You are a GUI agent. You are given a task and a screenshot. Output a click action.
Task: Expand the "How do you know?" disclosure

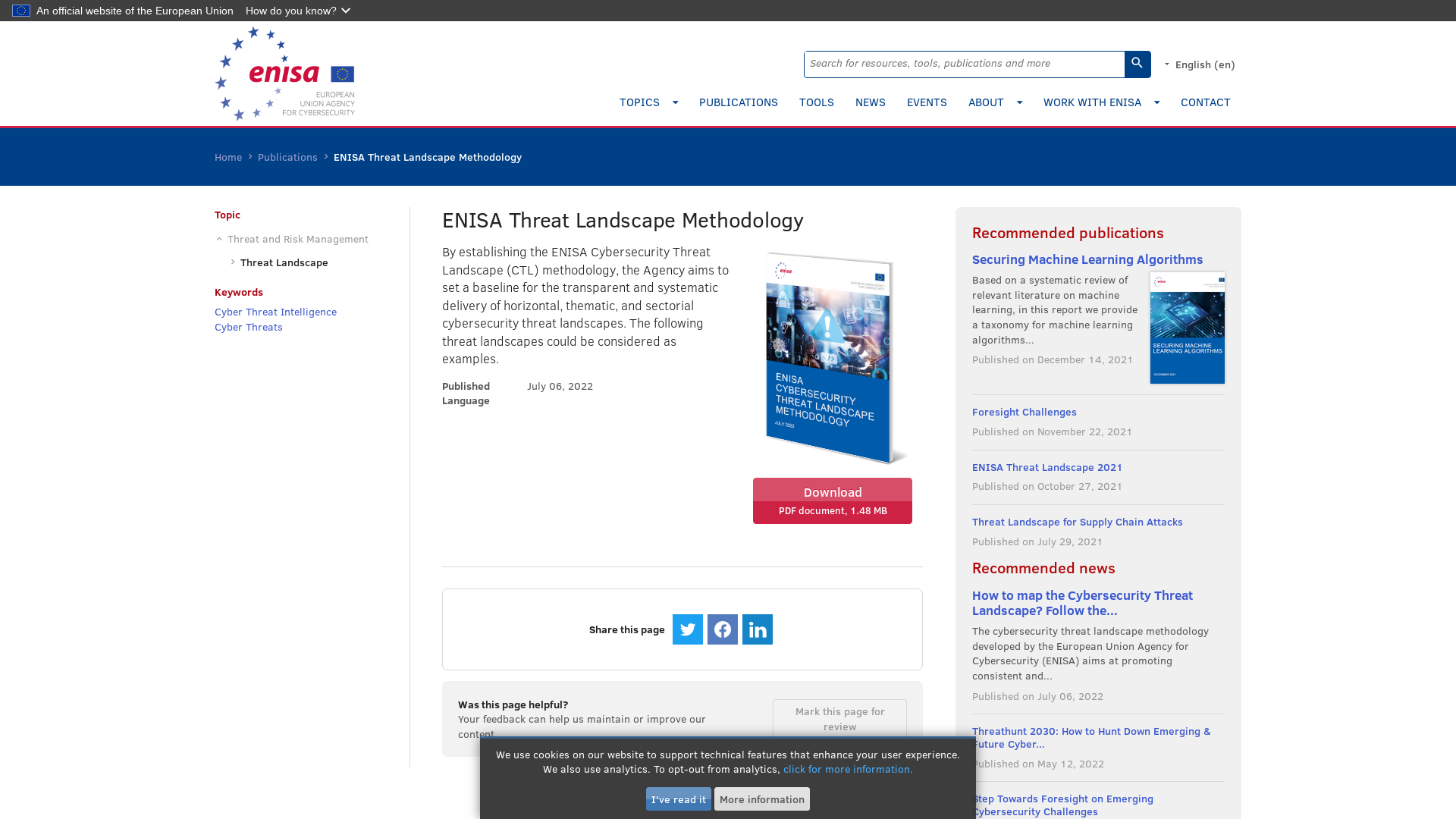tap(297, 11)
